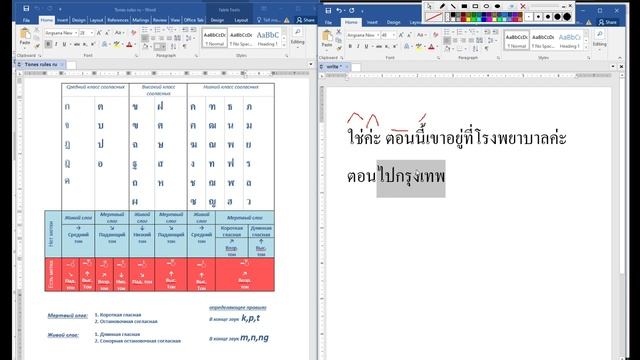This screenshot has height=360, width=640.
Task: Toggle Bold in write window
Action: point(350,47)
